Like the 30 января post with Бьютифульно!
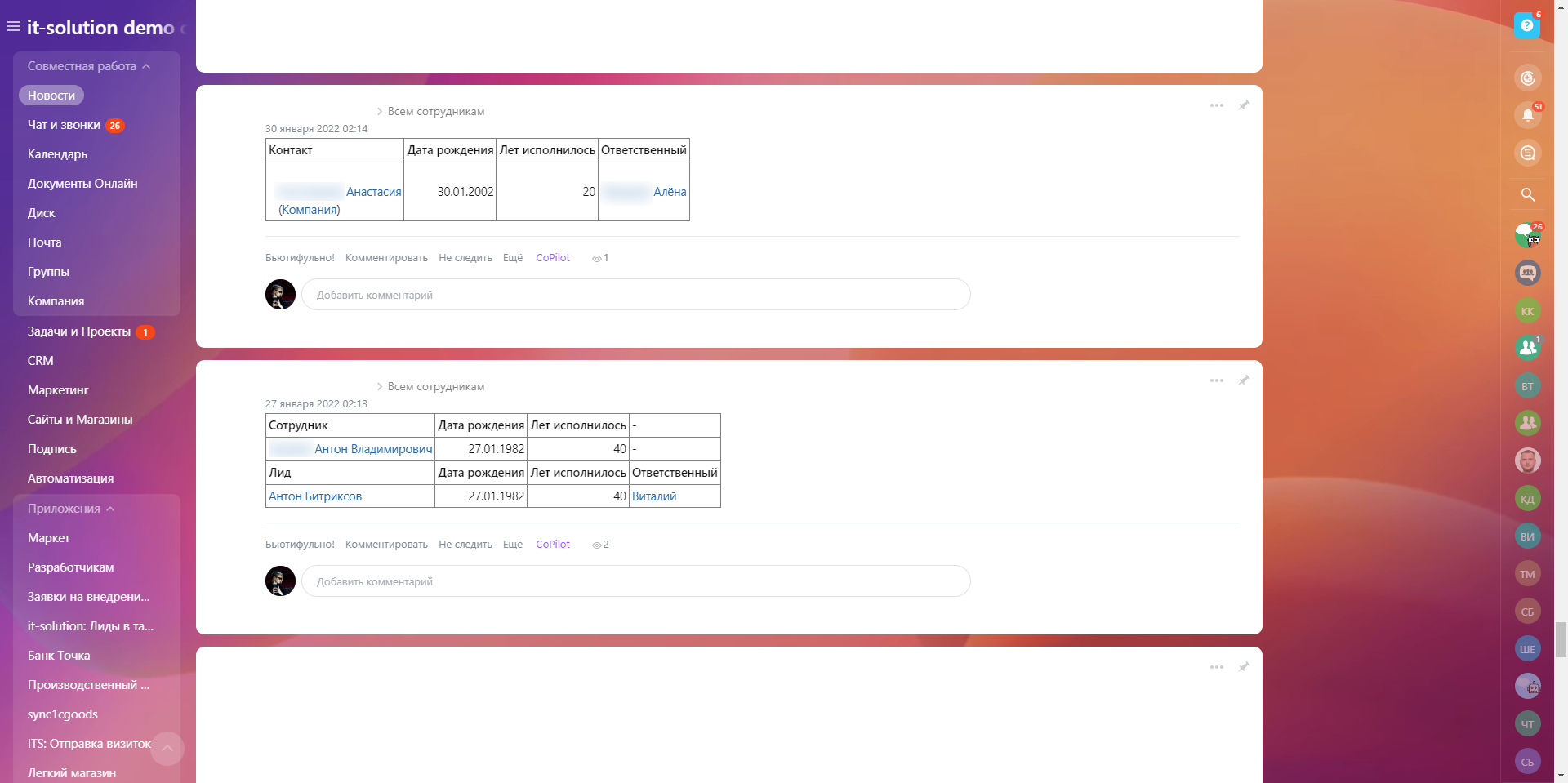The height and width of the screenshot is (783, 1568). [300, 258]
